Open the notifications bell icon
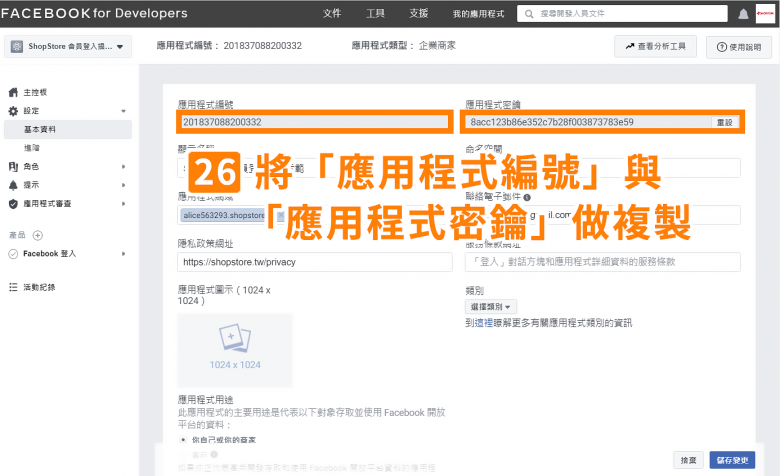 [743, 14]
